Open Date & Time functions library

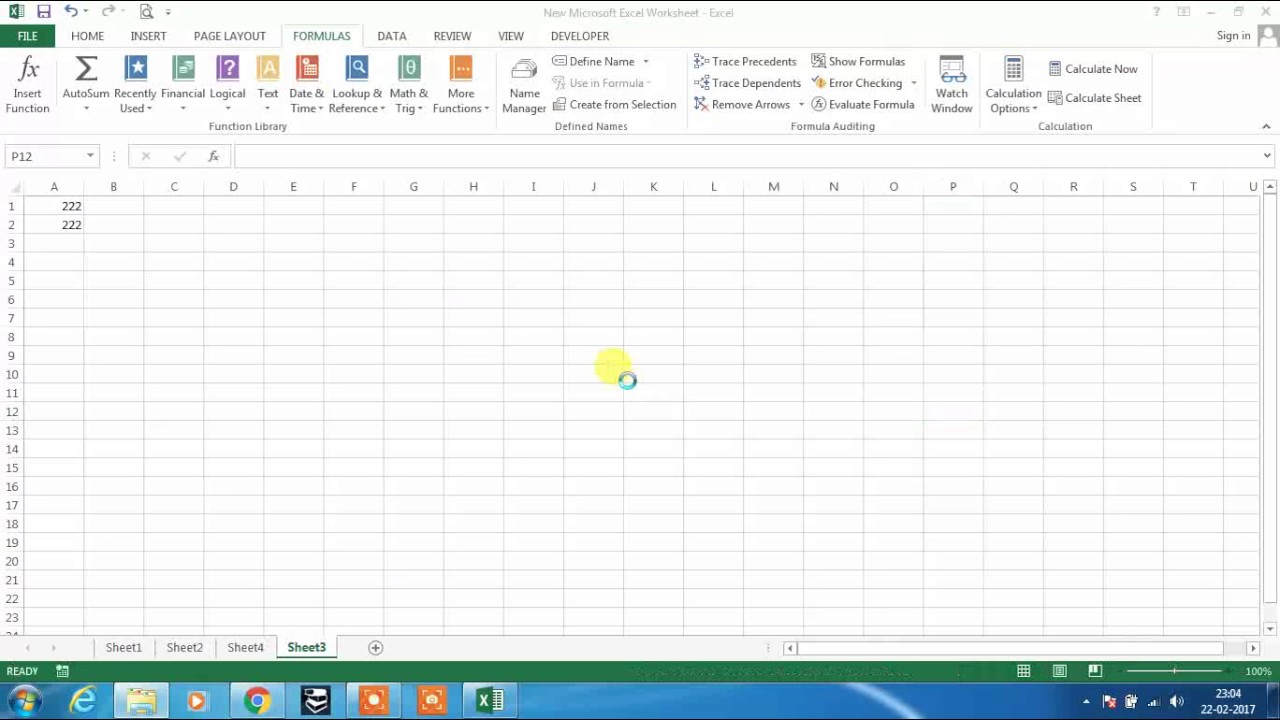coord(307,85)
